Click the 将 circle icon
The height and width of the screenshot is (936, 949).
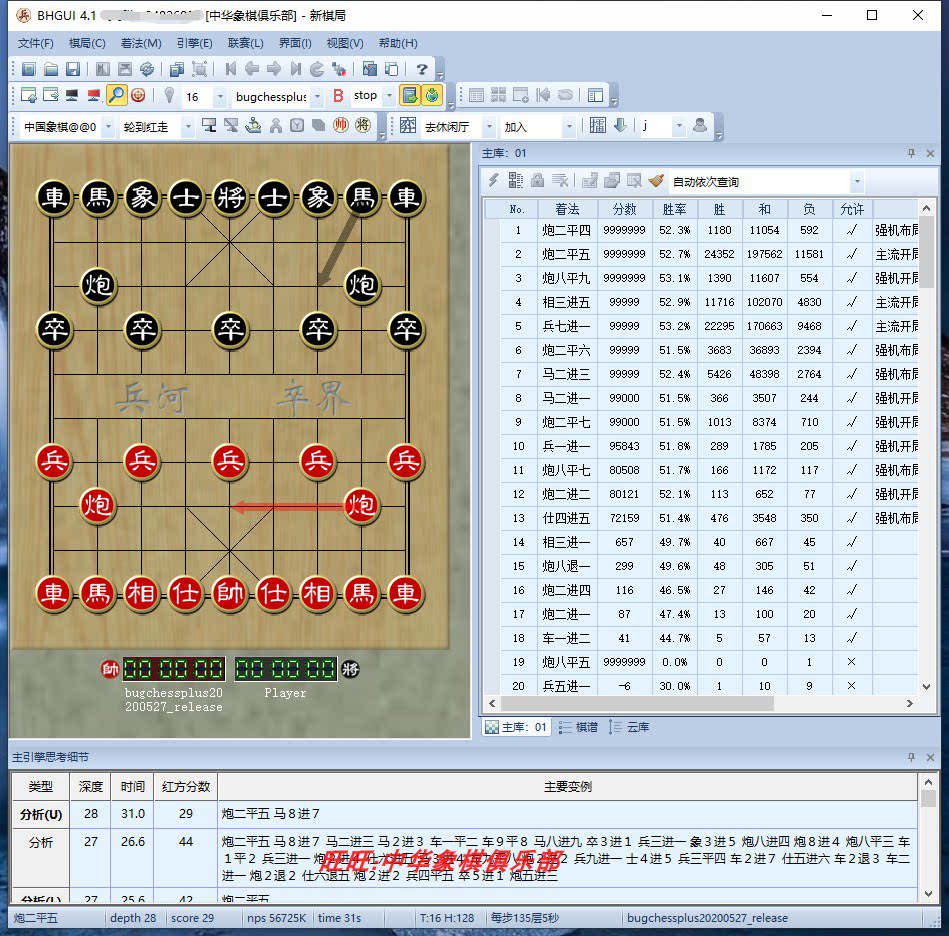point(363,125)
